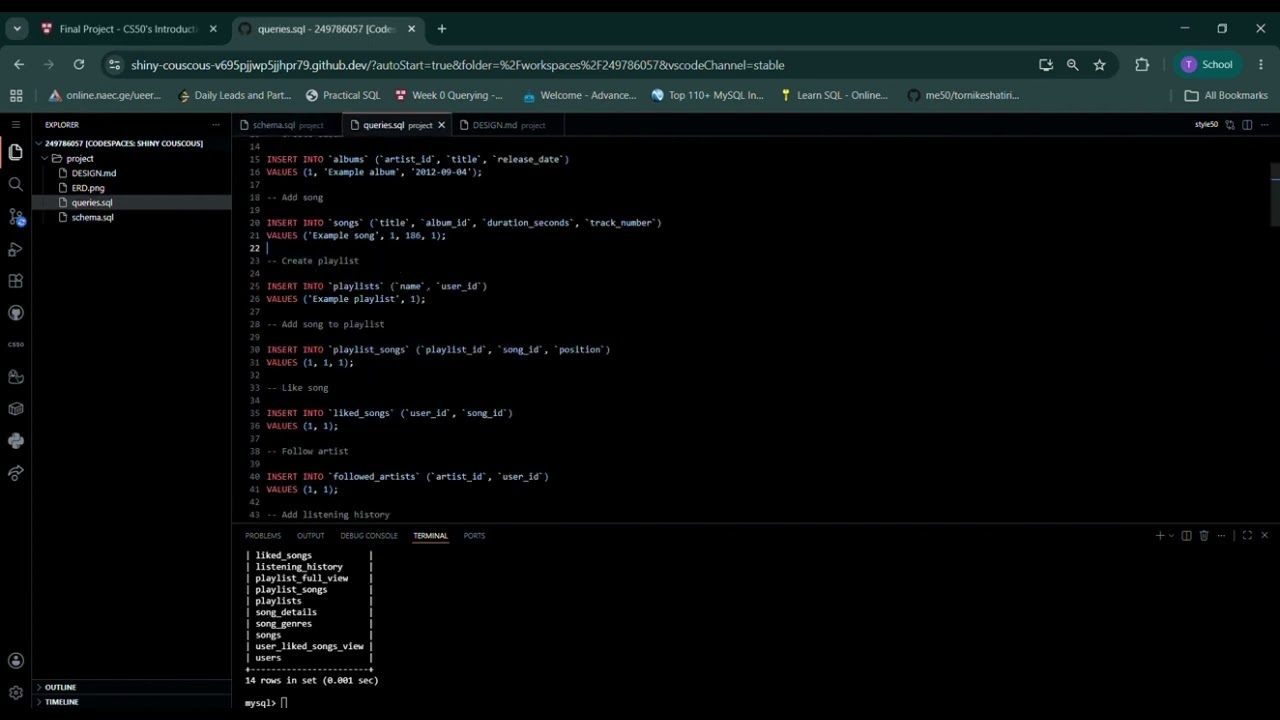The image size is (1280, 720).
Task: Open the CS50 duck debugger icon
Action: [15, 377]
